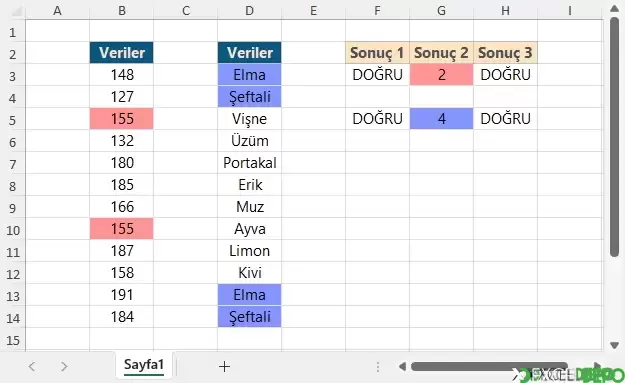Select red cell containing 2 in column G
The height and width of the screenshot is (383, 625).
coord(441,75)
